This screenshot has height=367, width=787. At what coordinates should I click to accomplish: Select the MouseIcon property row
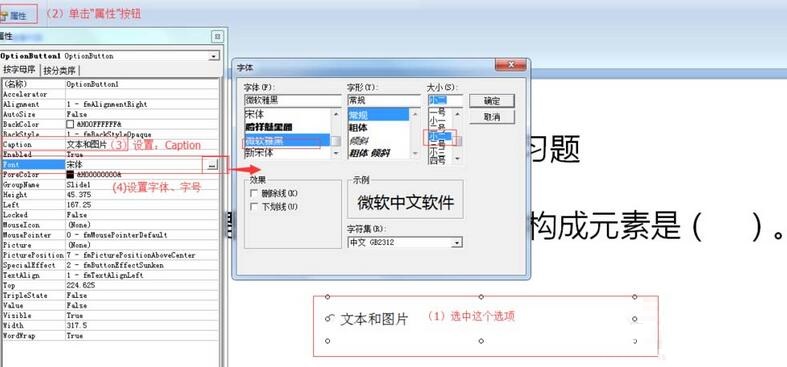click(110, 225)
